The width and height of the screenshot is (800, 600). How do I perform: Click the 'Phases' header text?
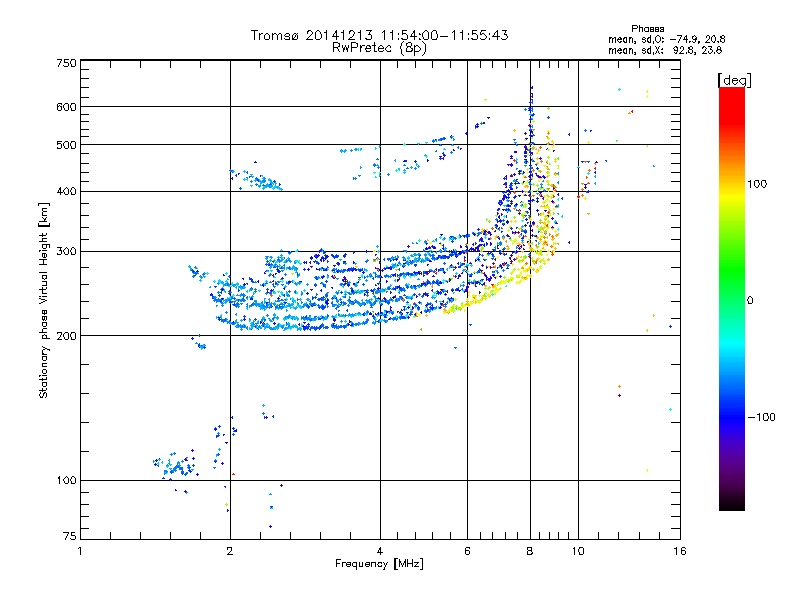[x=647, y=29]
